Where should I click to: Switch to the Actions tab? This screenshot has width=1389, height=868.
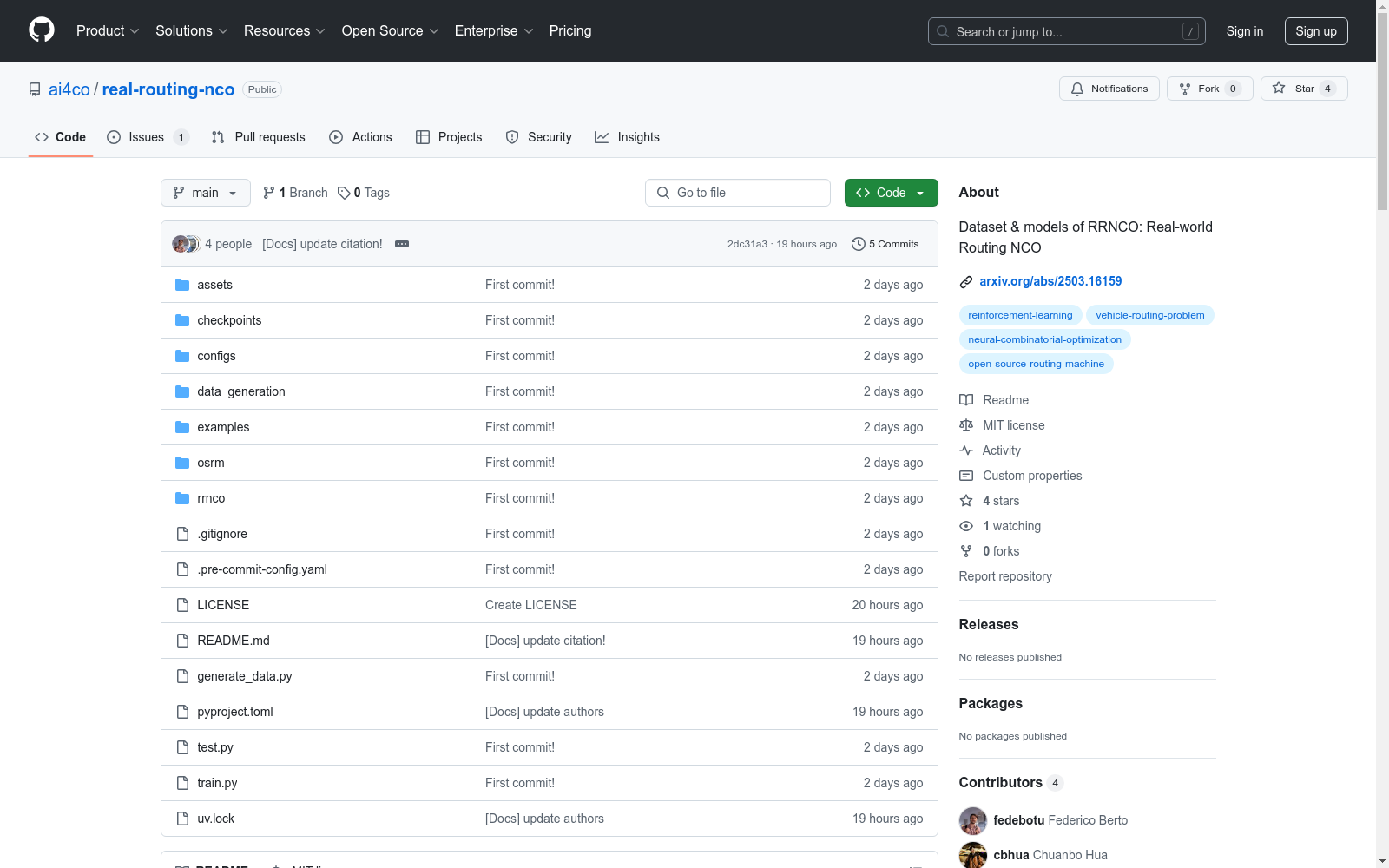(x=361, y=137)
